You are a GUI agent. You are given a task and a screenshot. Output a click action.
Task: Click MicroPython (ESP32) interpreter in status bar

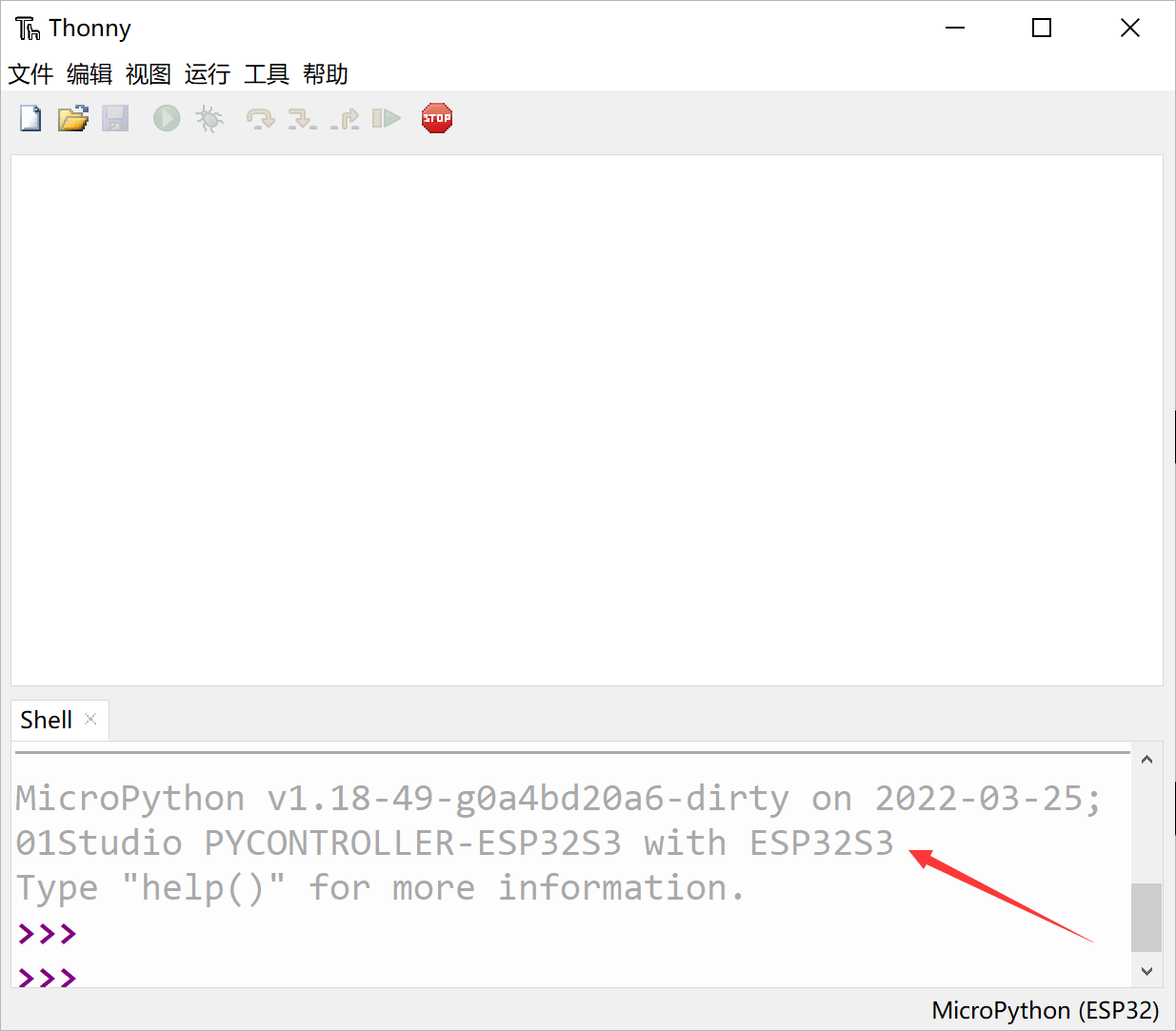[1046, 1010]
